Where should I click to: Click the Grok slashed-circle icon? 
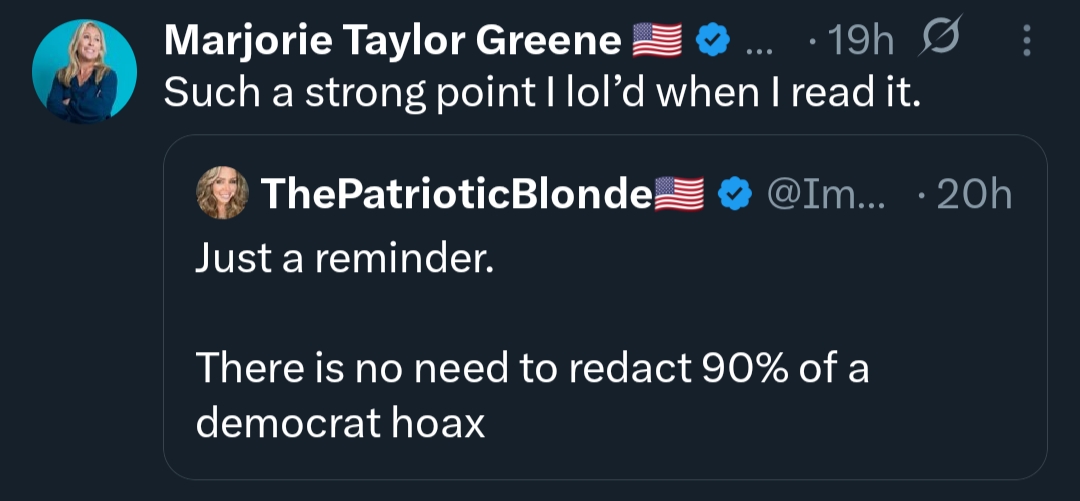pyautogui.click(x=940, y=40)
